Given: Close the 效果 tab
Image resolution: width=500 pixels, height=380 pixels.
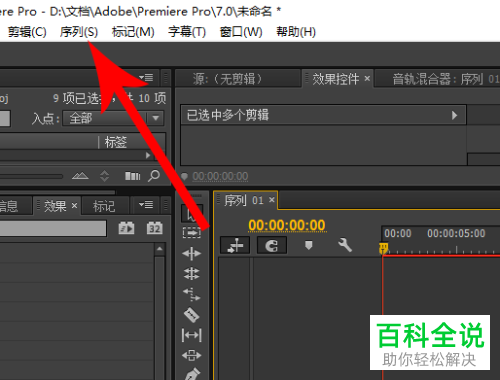Looking at the screenshot, I should pyautogui.click(x=74, y=206).
